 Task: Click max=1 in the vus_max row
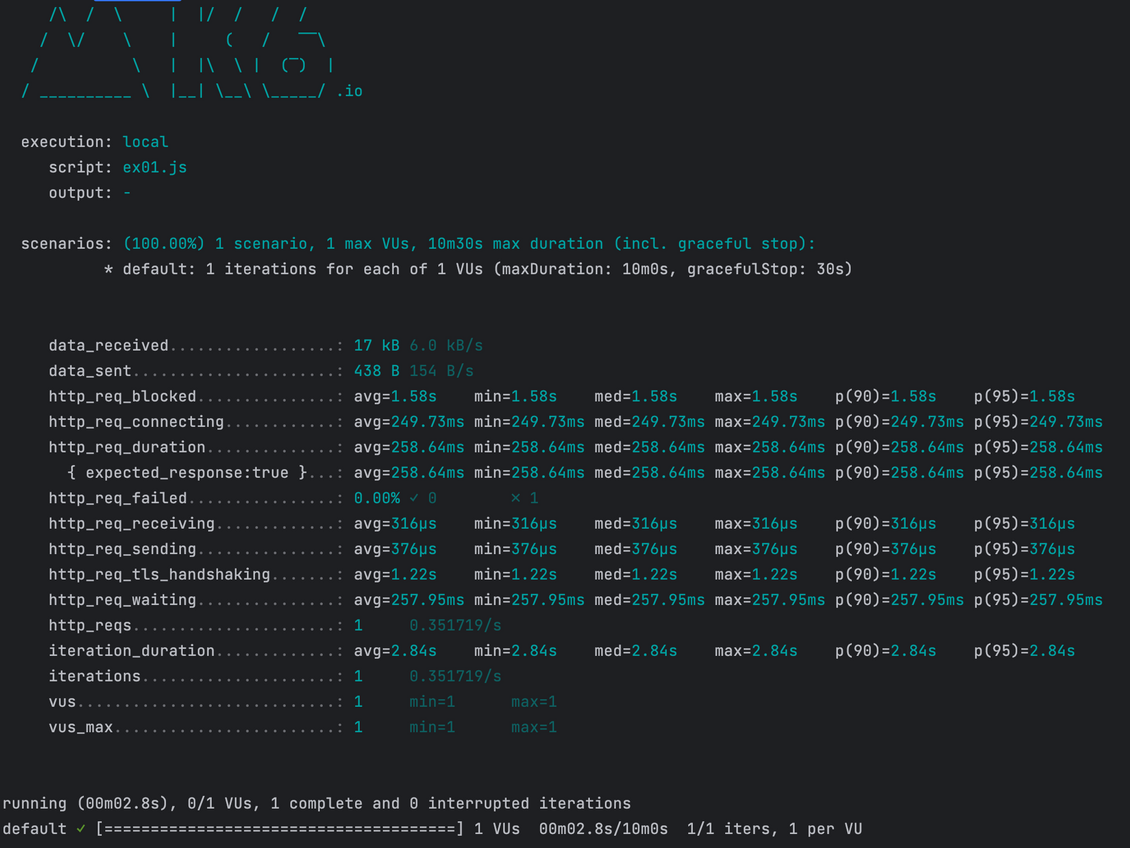[533, 728]
